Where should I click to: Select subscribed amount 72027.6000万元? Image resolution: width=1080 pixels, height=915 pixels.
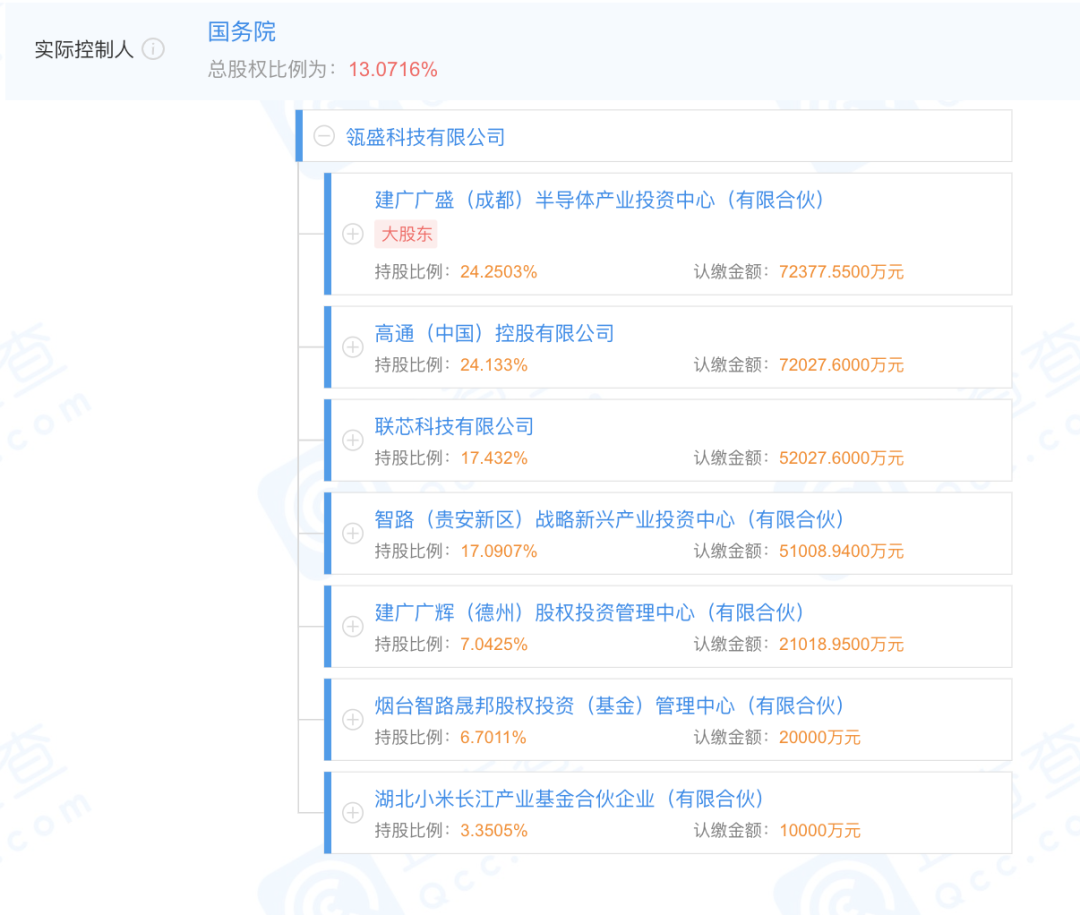click(x=841, y=364)
